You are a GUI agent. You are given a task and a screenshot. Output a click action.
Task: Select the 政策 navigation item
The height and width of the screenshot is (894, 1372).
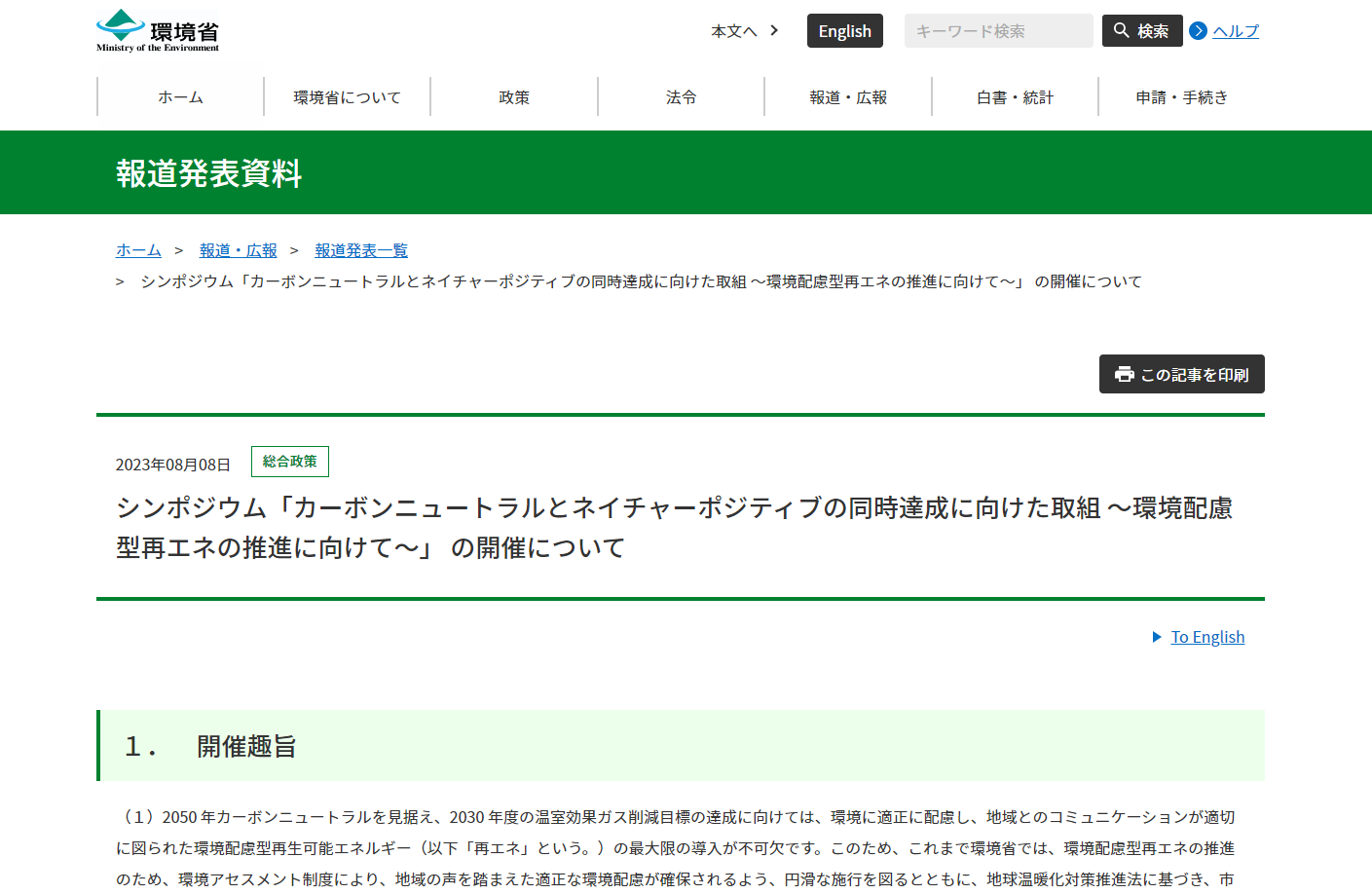point(514,97)
